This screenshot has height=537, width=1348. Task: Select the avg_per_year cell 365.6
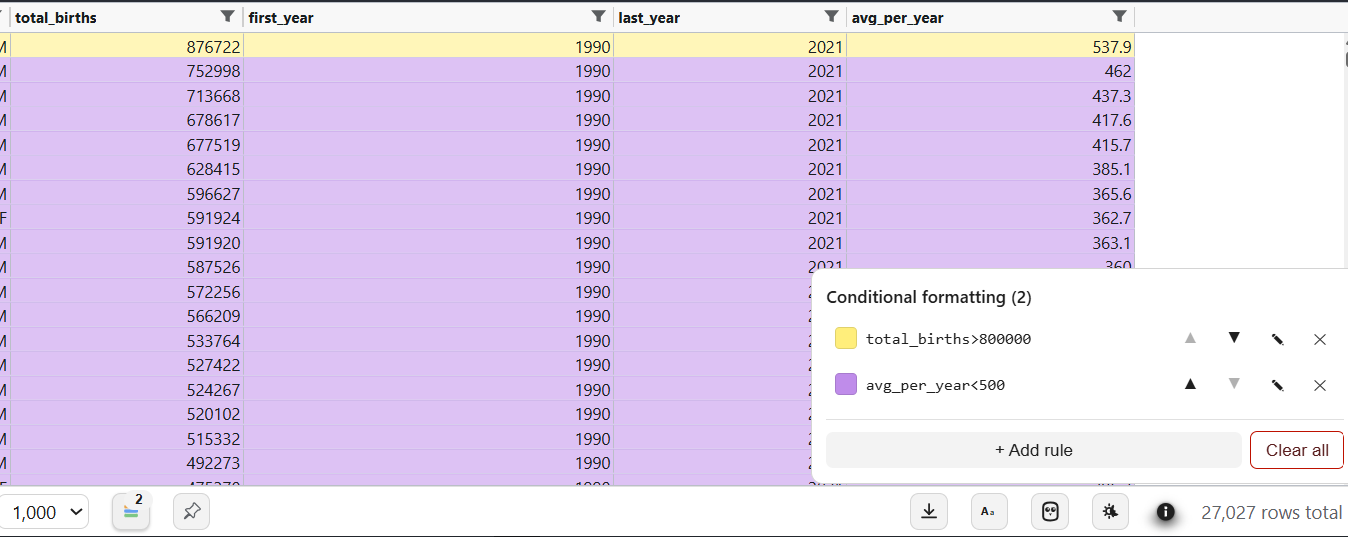990,194
